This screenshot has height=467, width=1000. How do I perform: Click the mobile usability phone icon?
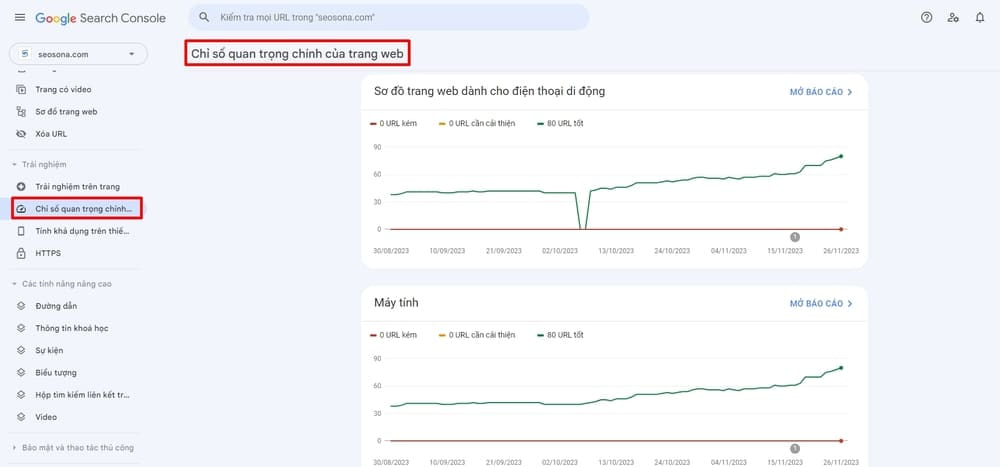tap(21, 231)
